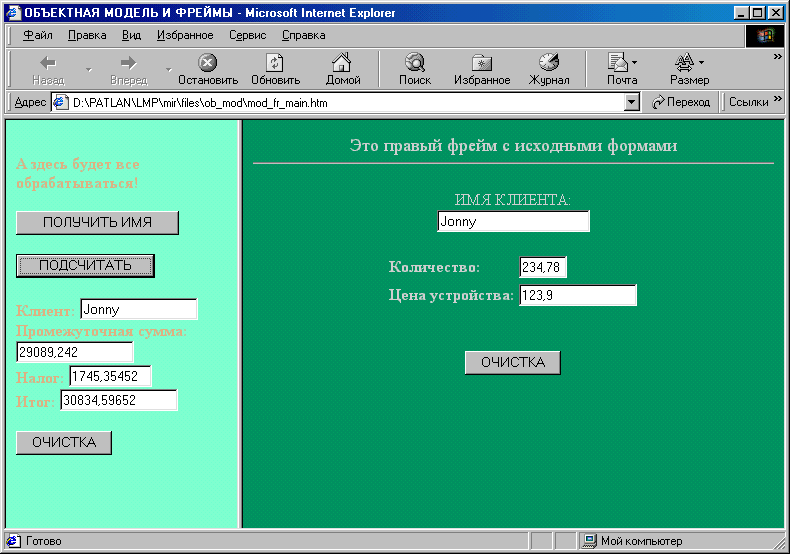Viewport: 790px width, 554px height.
Task: Click the Переход go button
Action: [x=680, y=102]
